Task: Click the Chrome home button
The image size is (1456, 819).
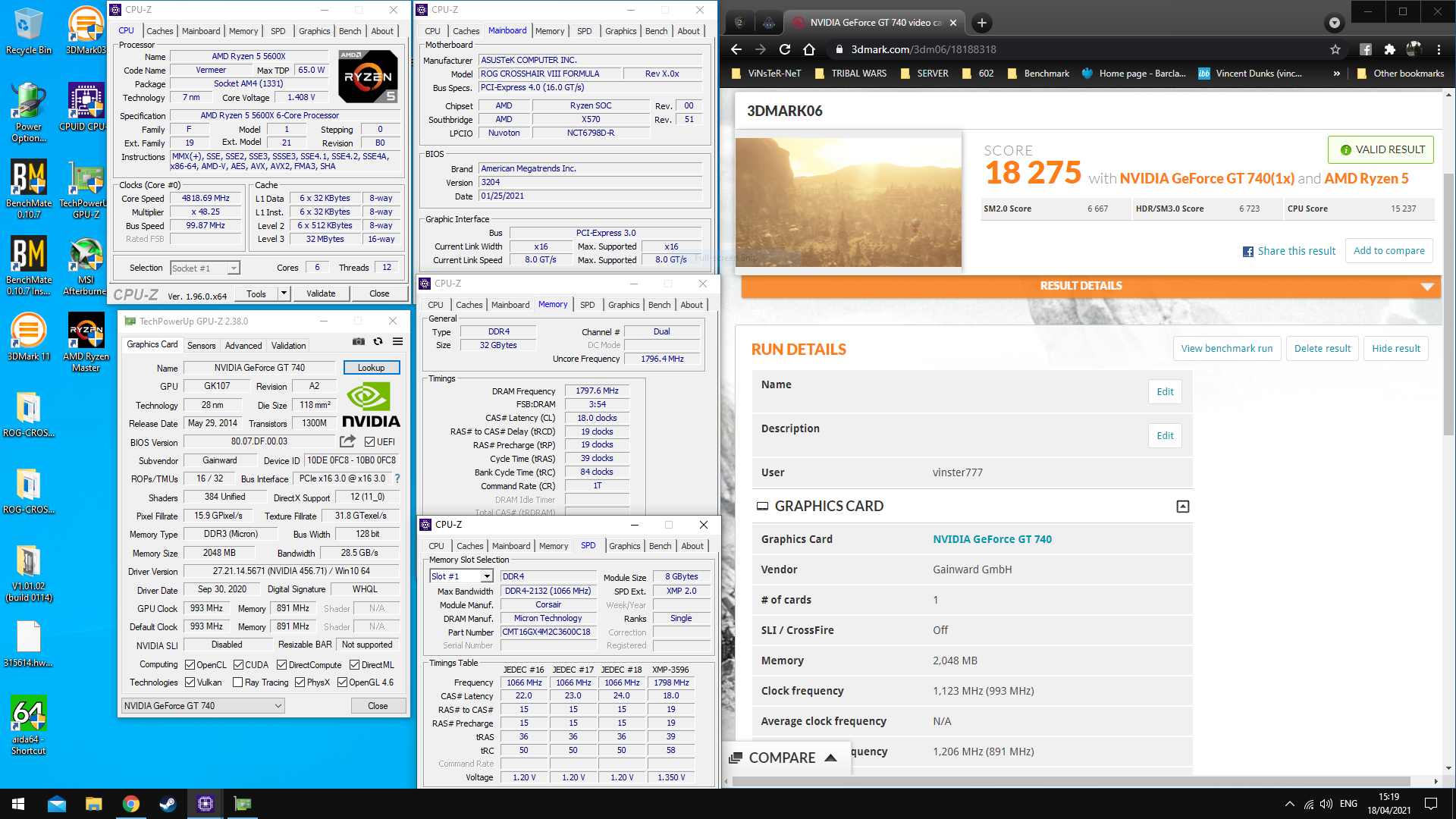Action: point(809,49)
